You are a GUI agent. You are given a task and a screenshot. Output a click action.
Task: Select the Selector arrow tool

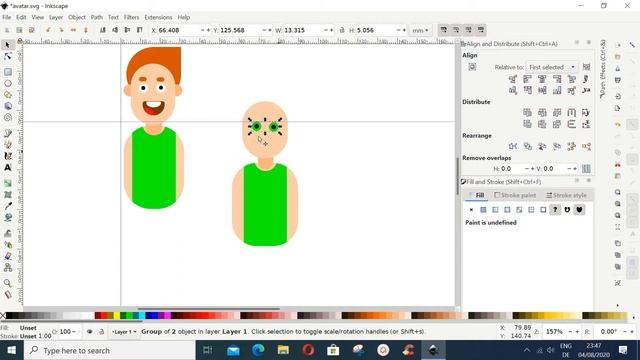pyautogui.click(x=7, y=45)
